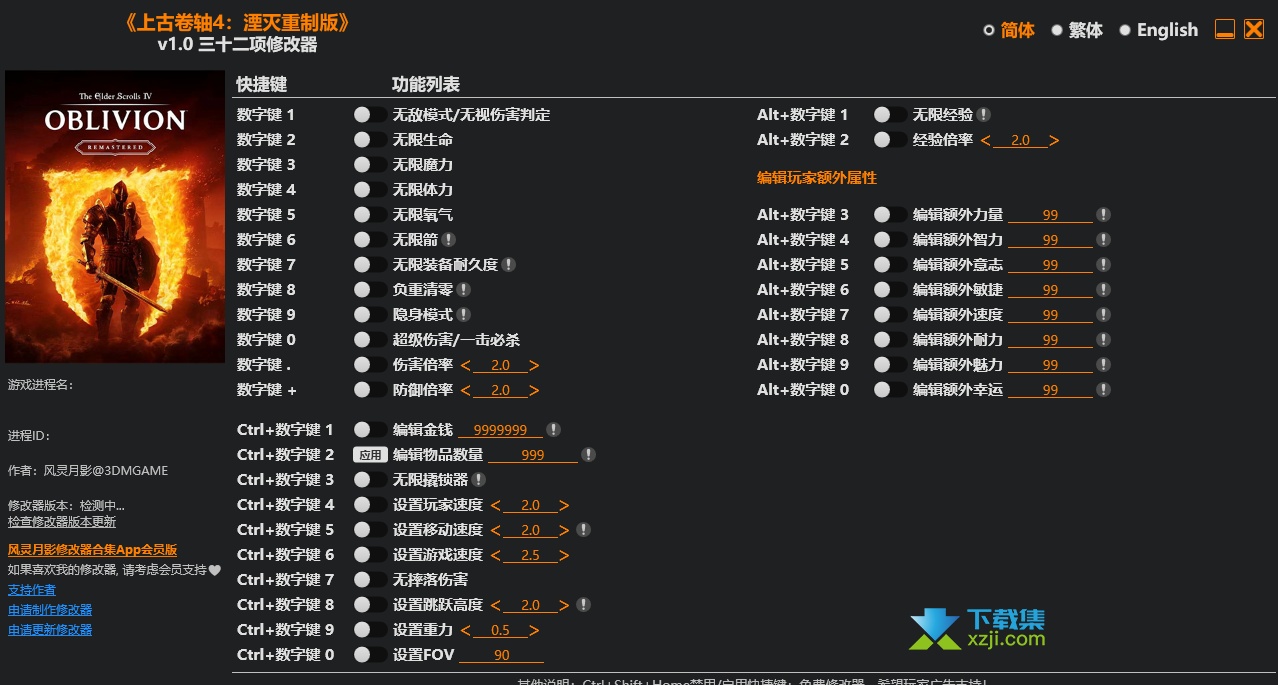Click info icon next to 无限装备耐久度
The width and height of the screenshot is (1278, 685).
tap(509, 265)
